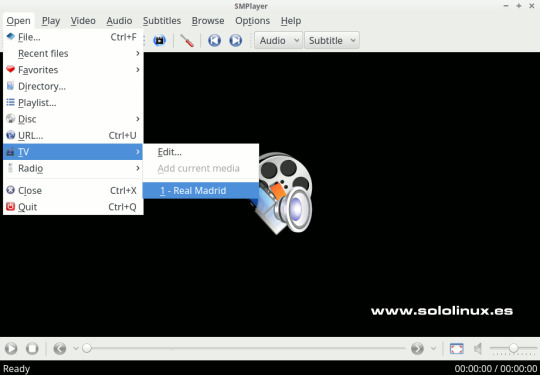Click the volume slider handle

coord(513,348)
